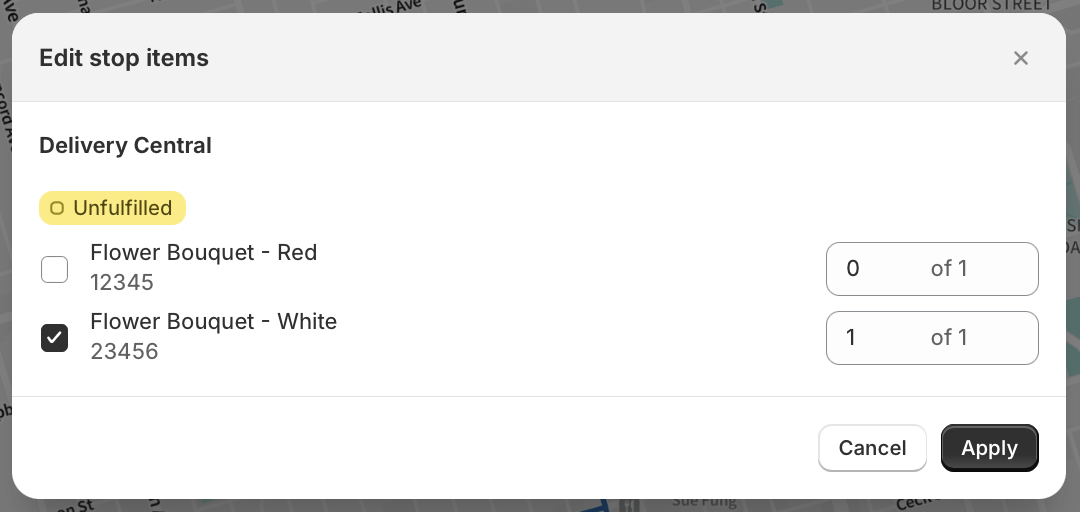
Task: Click the yellow Unfulfilled status badge
Action: (112, 208)
